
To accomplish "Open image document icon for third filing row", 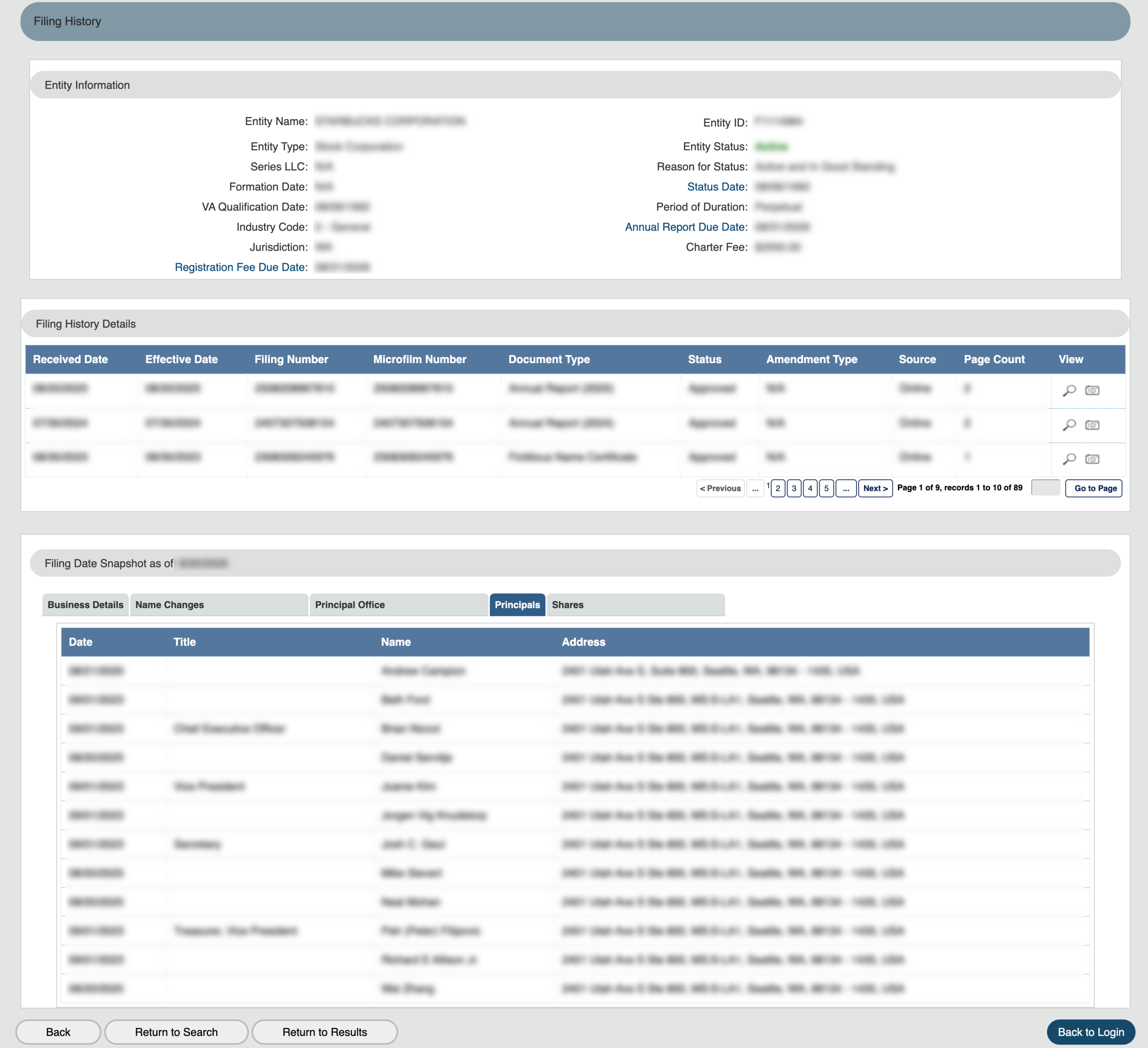I will tap(1091, 459).
